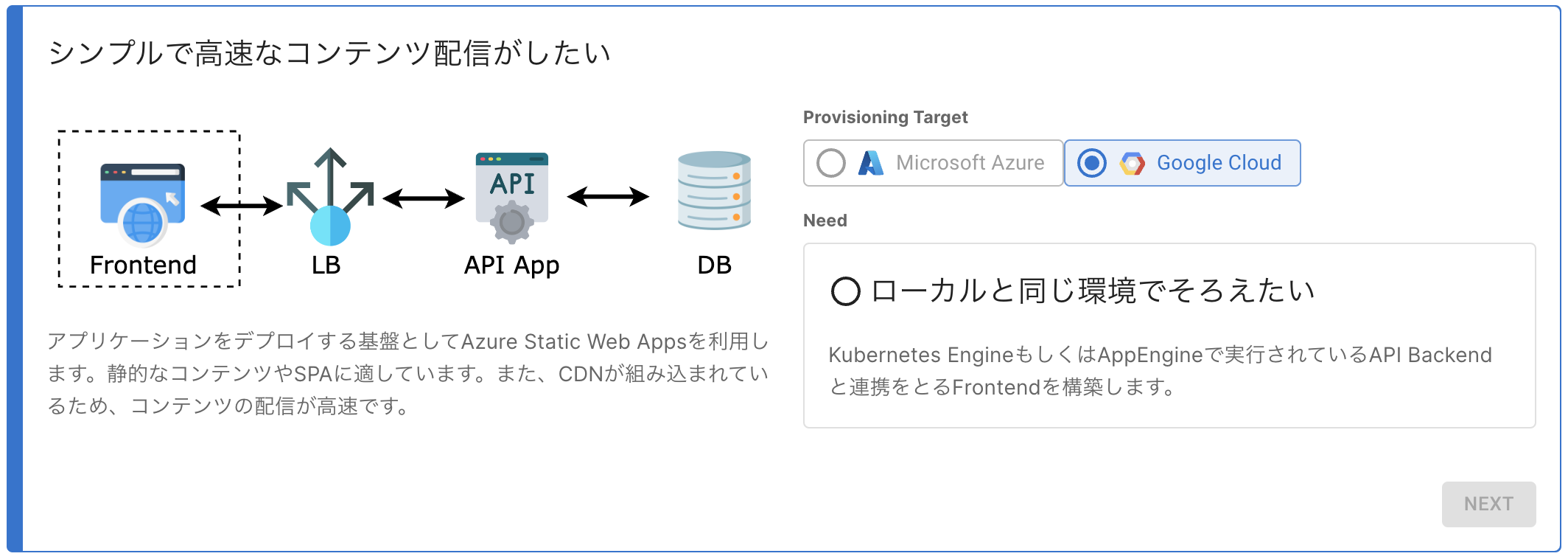Select the Microsoft Azure radio button
The image size is (1568, 559).
831,163
